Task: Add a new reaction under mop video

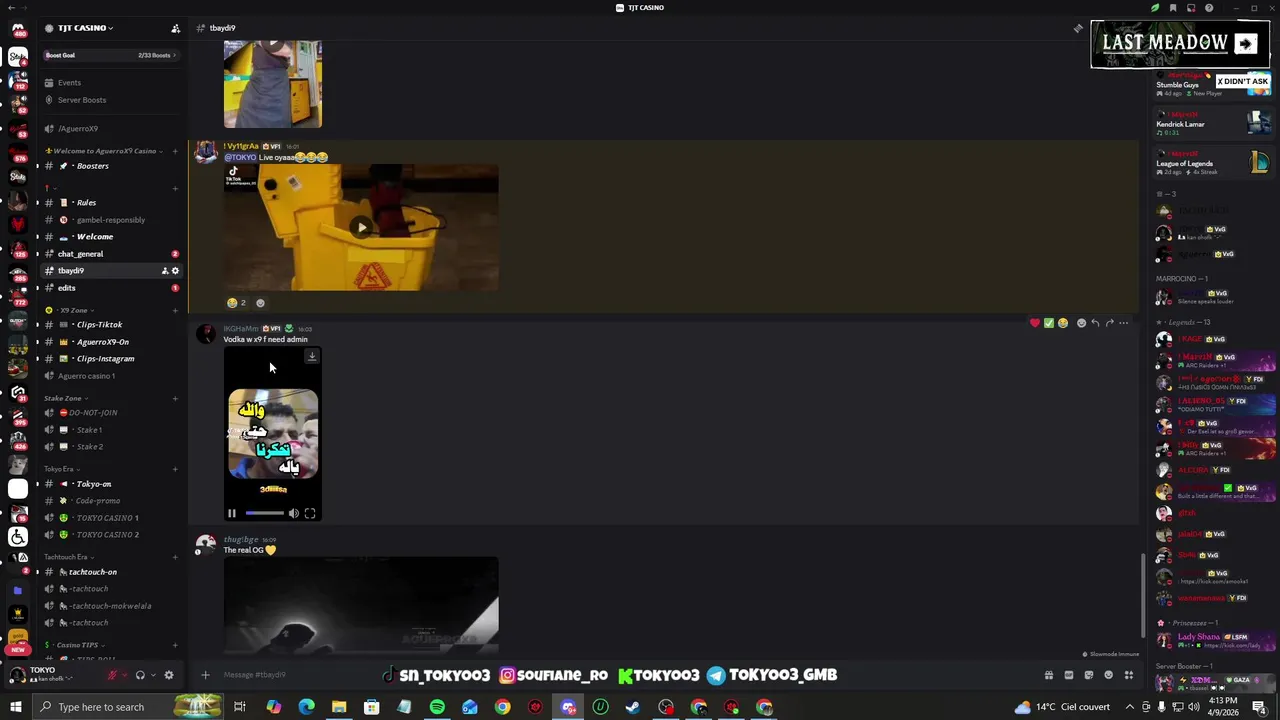Action: point(260,303)
